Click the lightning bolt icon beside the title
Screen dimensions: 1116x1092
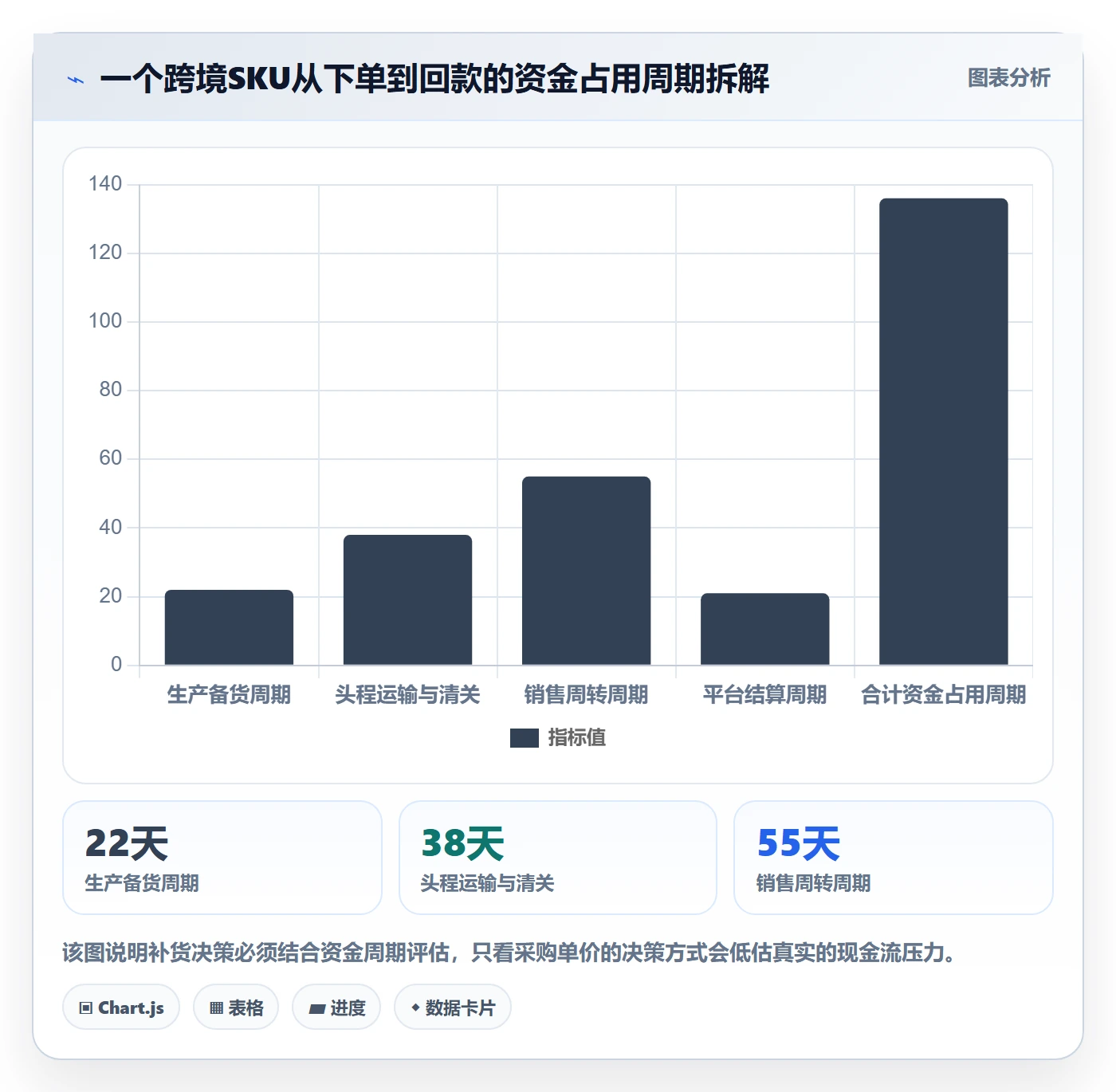76,80
